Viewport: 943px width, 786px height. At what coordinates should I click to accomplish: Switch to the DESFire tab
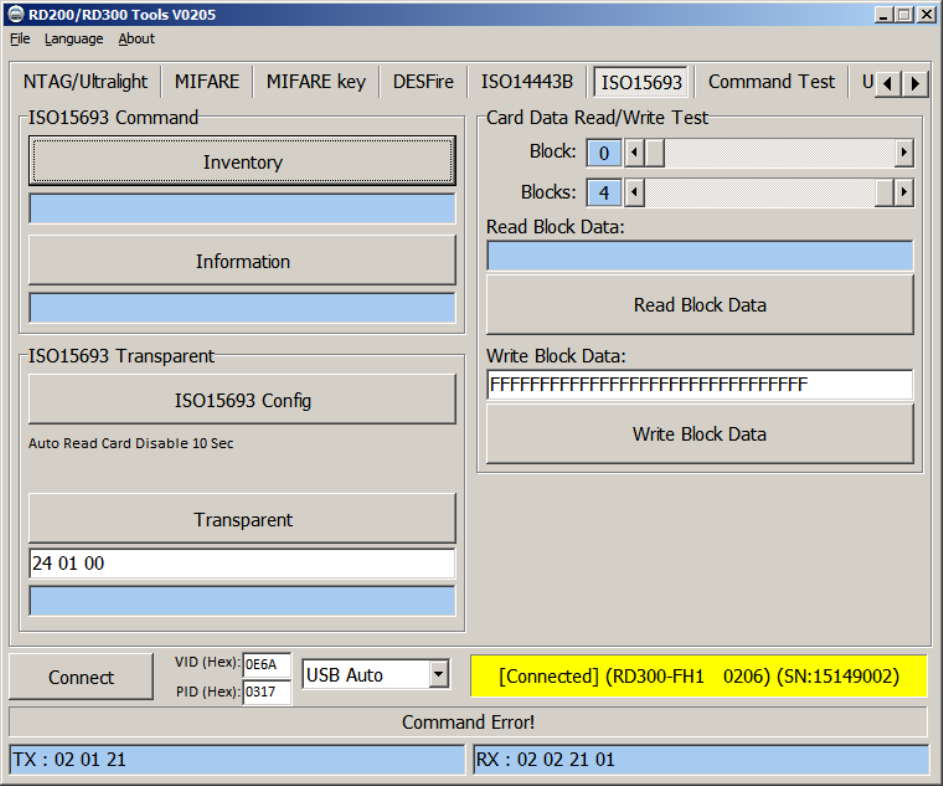423,82
